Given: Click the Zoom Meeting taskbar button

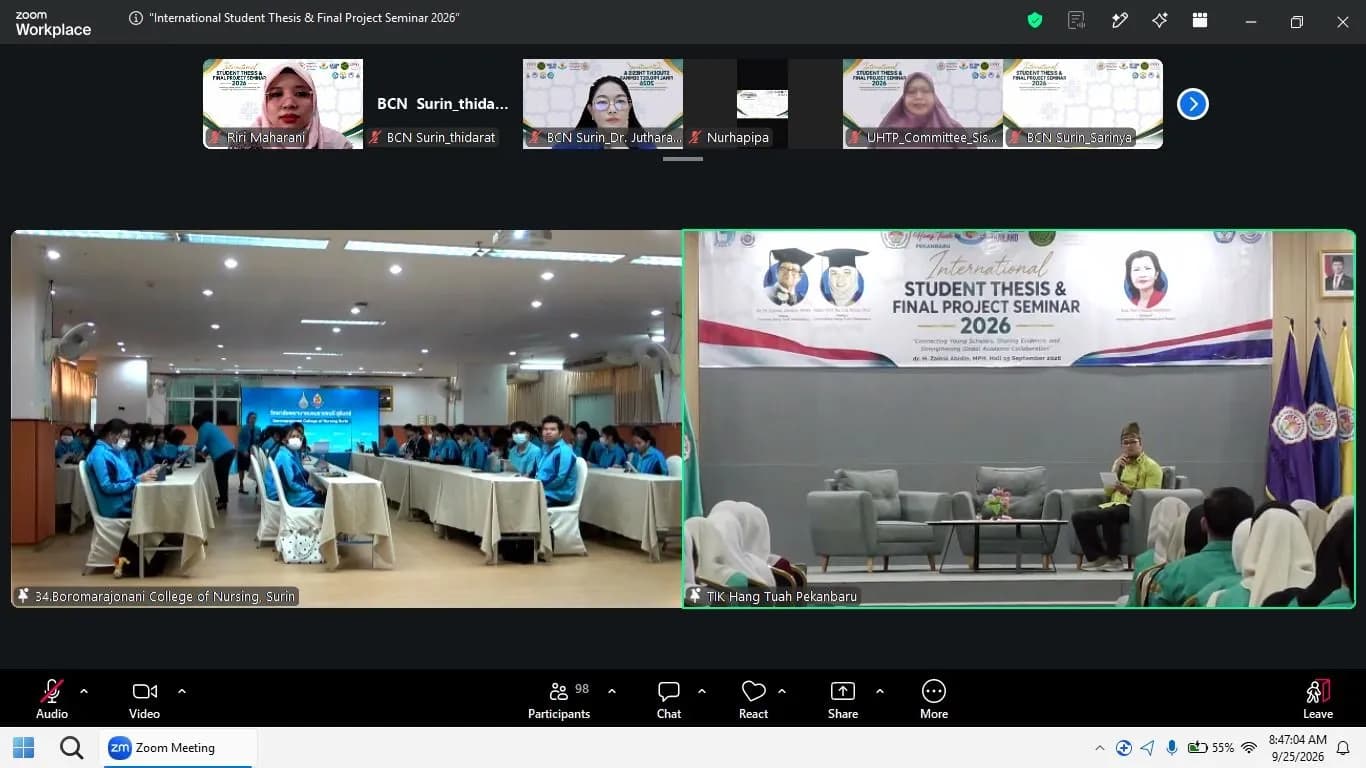Looking at the screenshot, I should click(x=180, y=747).
